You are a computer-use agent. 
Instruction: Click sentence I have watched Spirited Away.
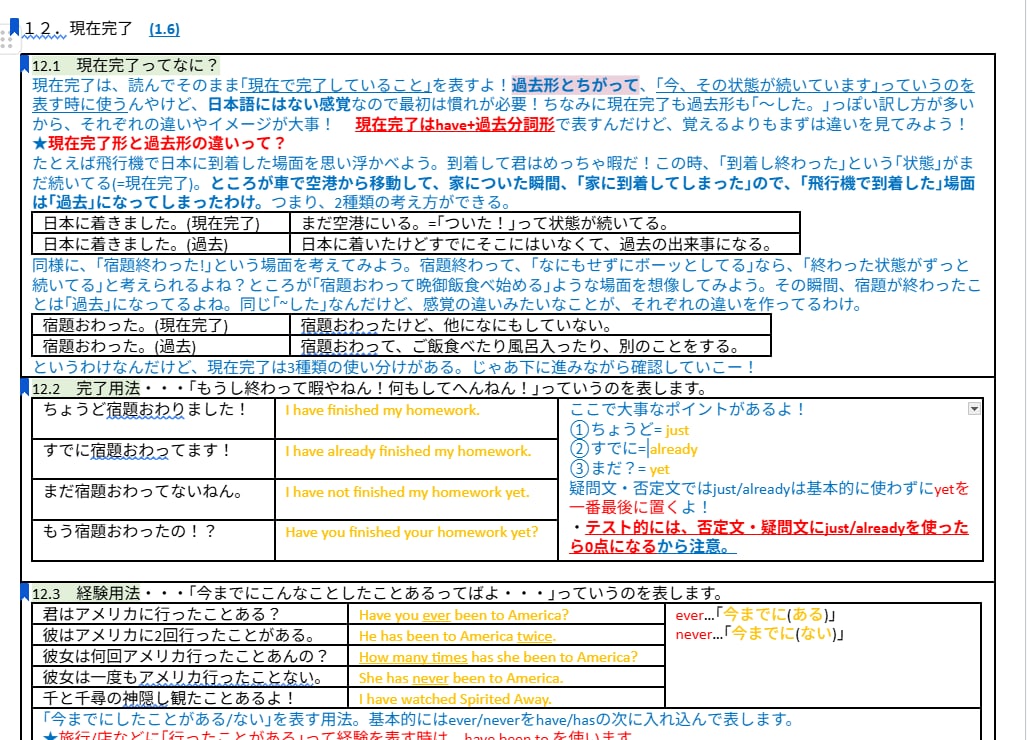[455, 699]
